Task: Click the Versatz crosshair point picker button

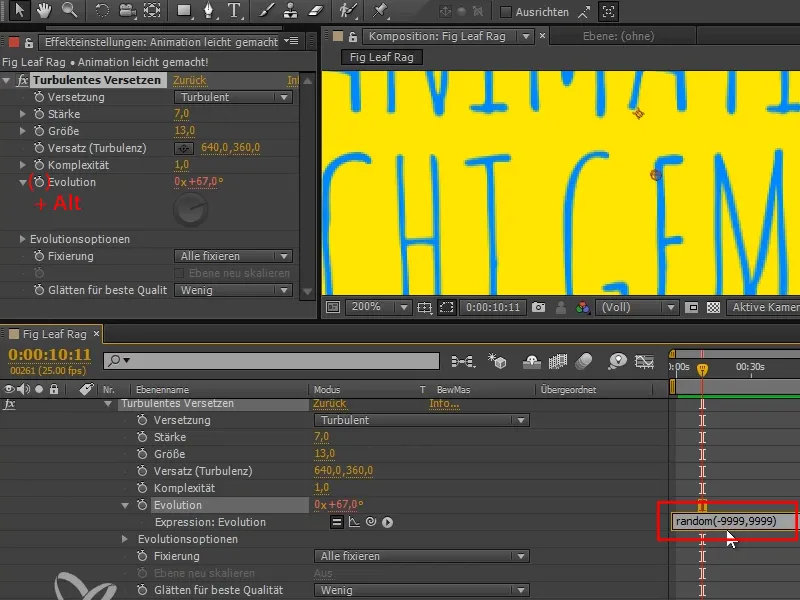Action: 184,148
